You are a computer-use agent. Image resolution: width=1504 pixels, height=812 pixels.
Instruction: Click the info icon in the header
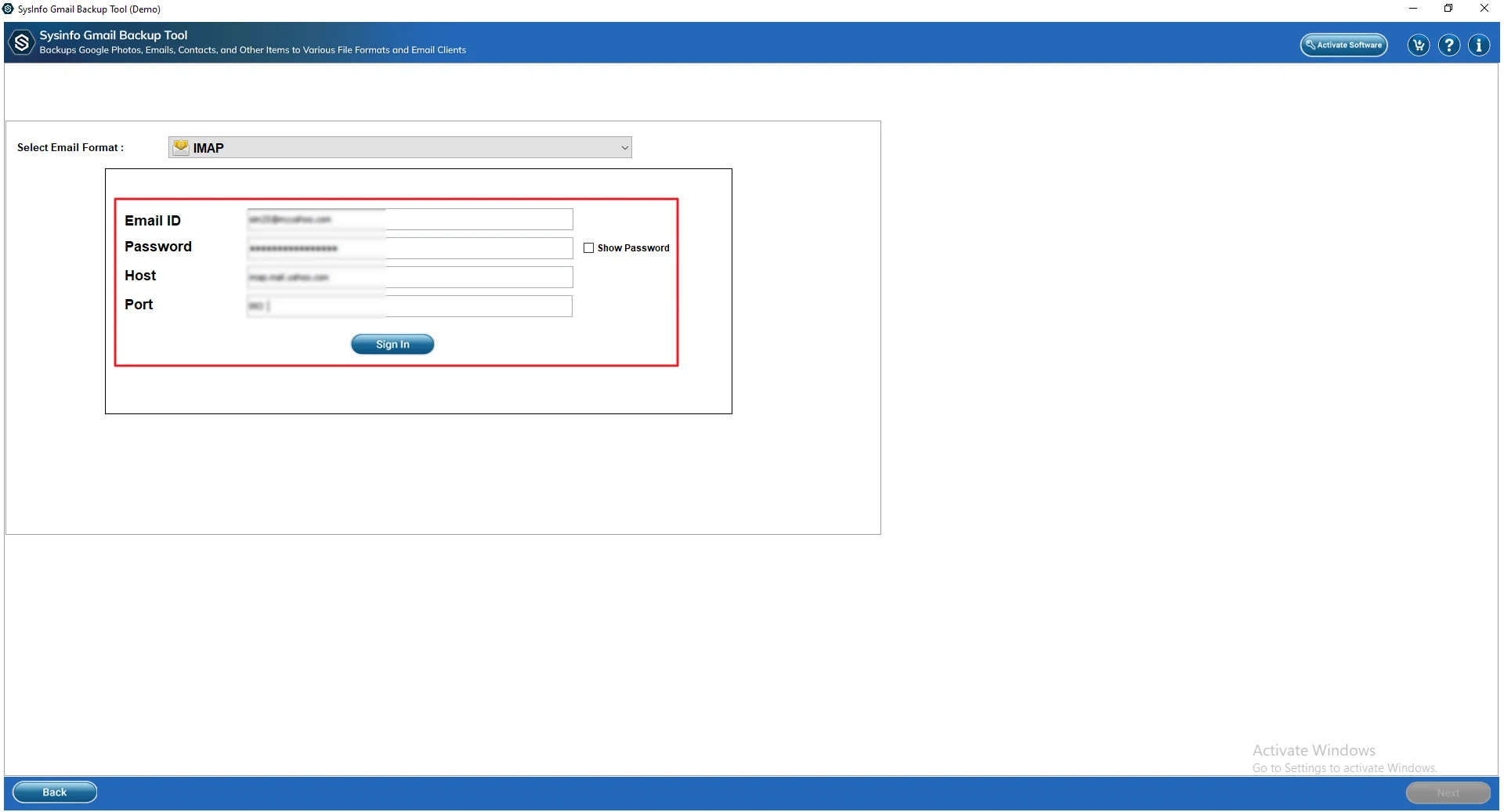tap(1478, 45)
